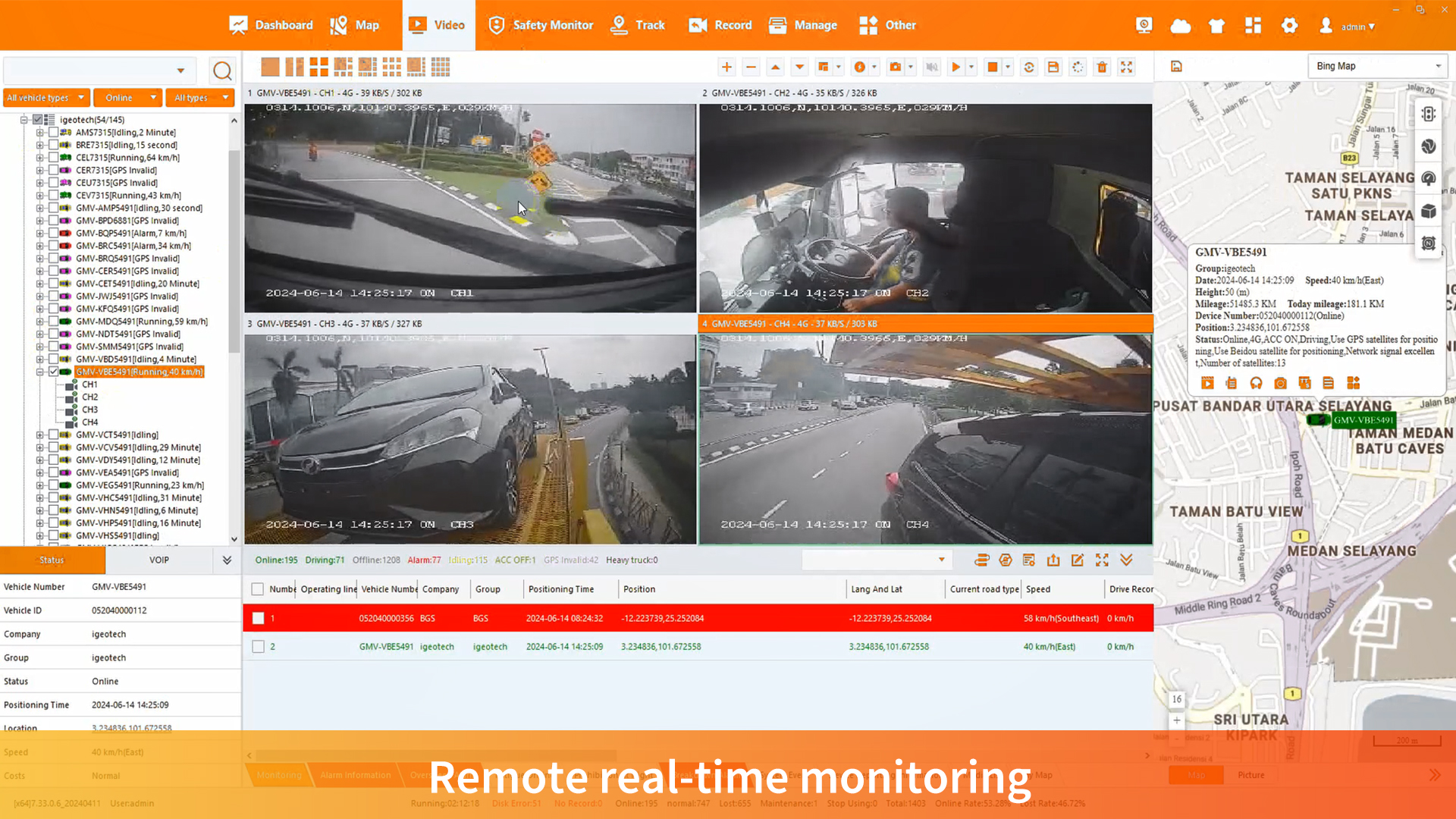The image size is (1456, 819).
Task: Stop video with the stop button
Action: [992, 67]
